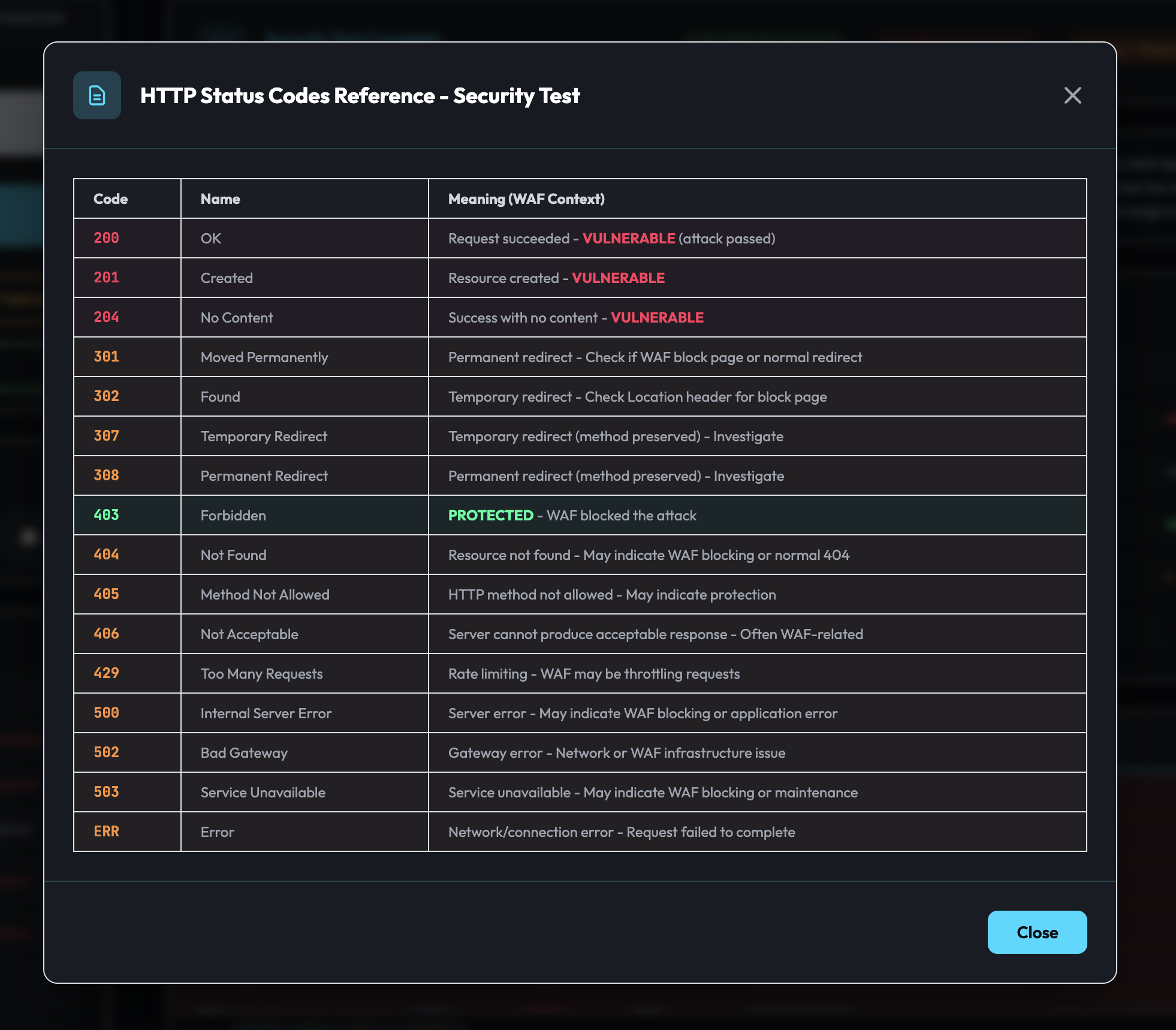Click the blue Close button
The image size is (1176, 1030).
click(1036, 932)
